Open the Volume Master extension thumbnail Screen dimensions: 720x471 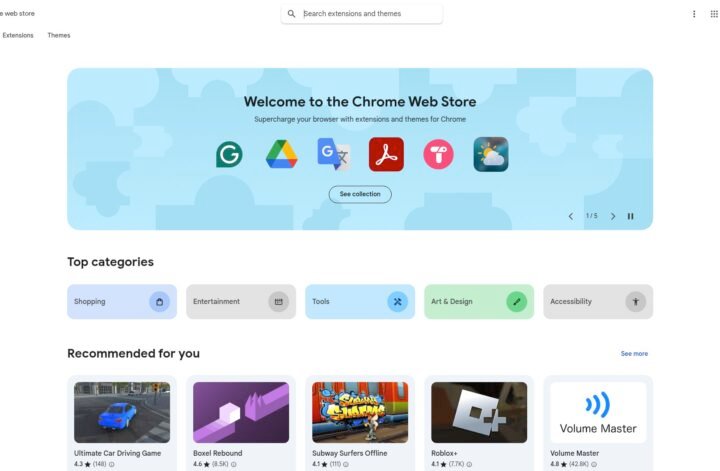click(598, 413)
